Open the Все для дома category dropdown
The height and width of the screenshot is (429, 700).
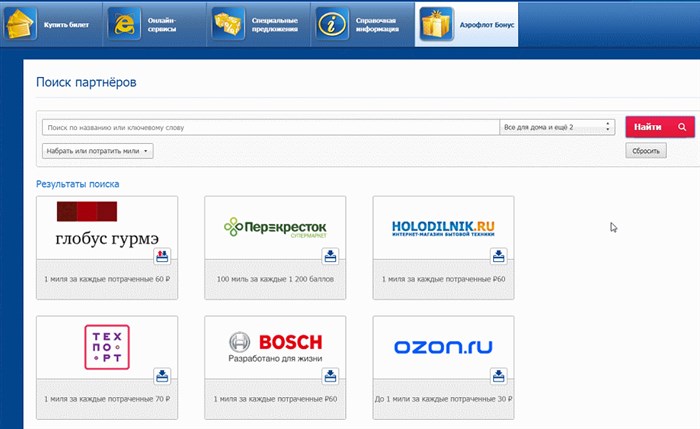557,127
